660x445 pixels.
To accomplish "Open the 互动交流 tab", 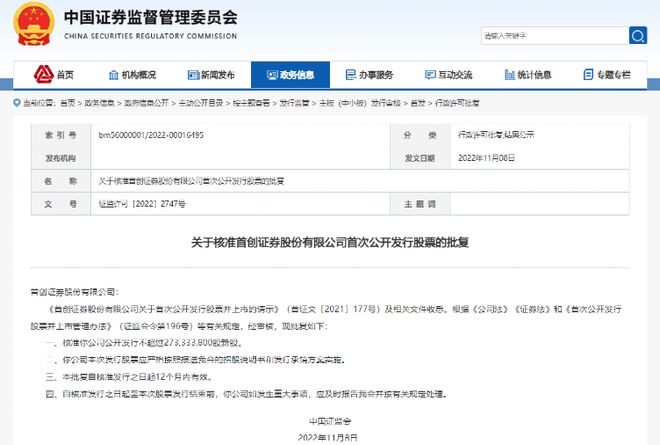I will [x=448, y=75].
